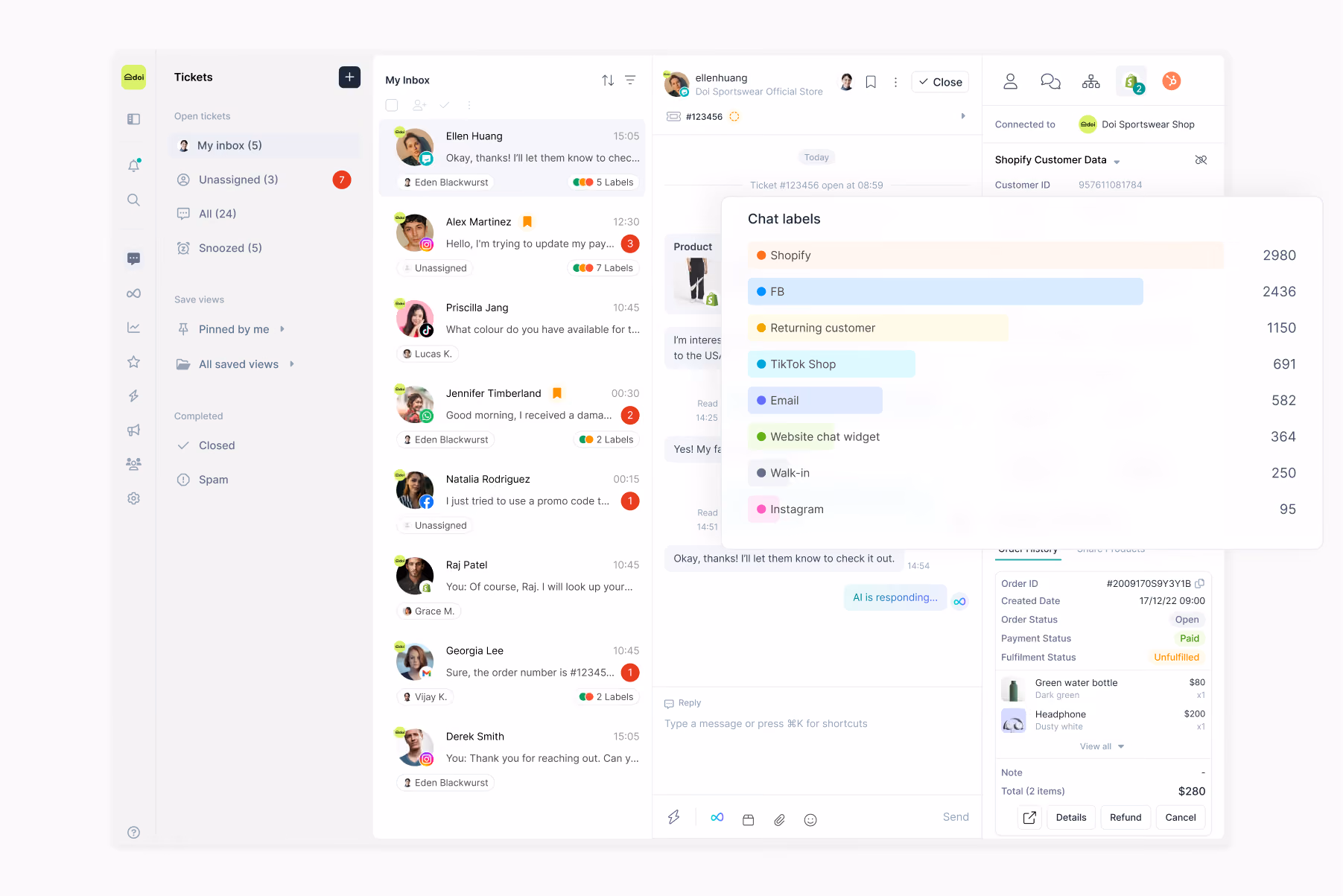Attach a file with the paperclip icon
Image resolution: width=1343 pixels, height=896 pixels.
click(779, 819)
